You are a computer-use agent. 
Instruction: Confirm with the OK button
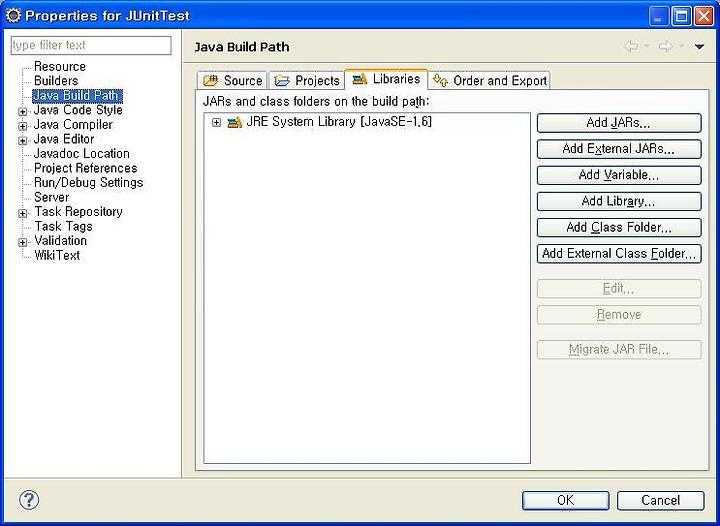tap(566, 500)
